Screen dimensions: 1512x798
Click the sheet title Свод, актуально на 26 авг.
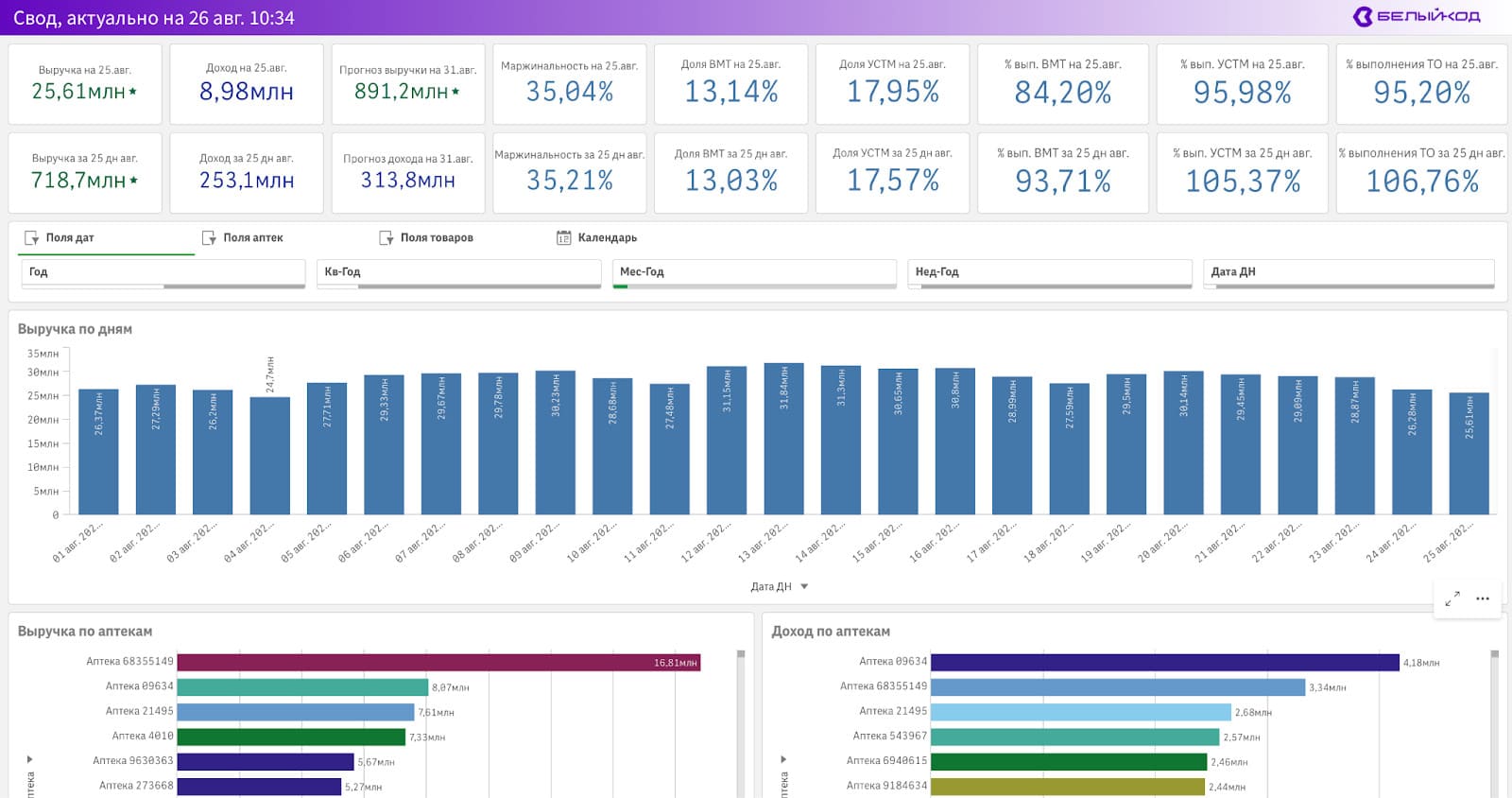coord(153,18)
